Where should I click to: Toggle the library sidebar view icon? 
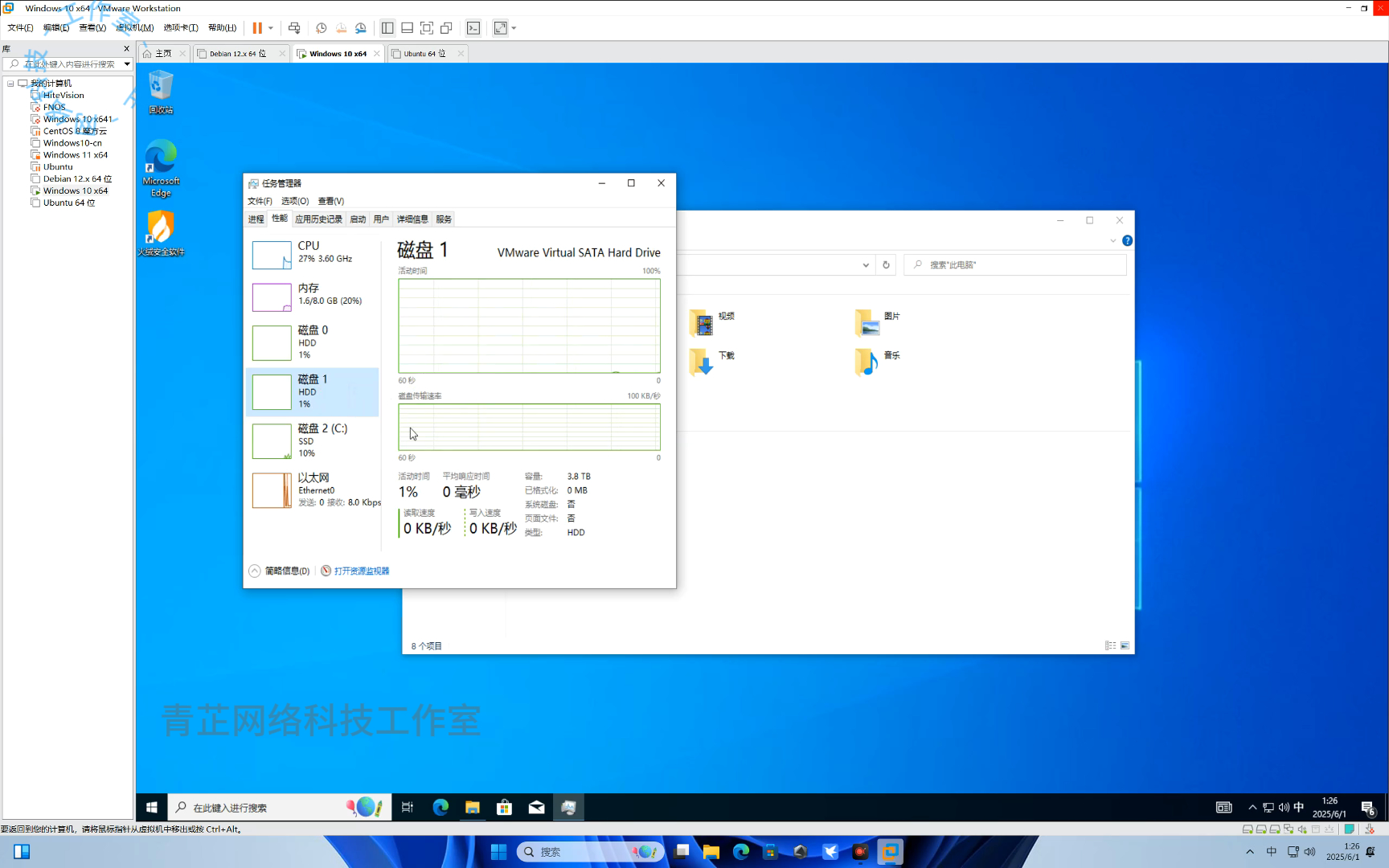tap(387, 28)
